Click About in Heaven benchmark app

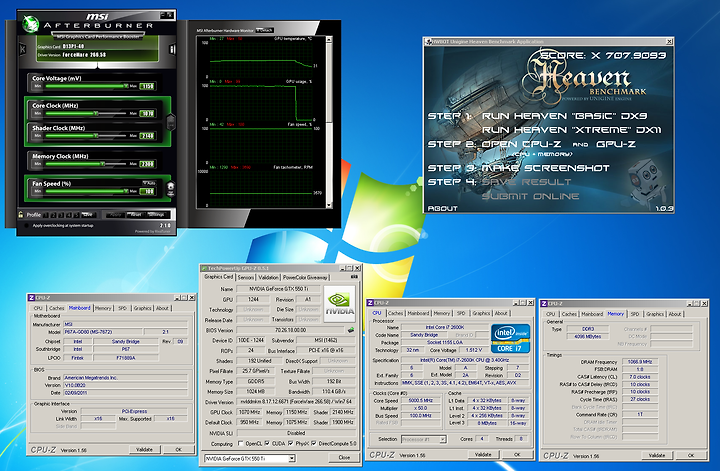(443, 208)
